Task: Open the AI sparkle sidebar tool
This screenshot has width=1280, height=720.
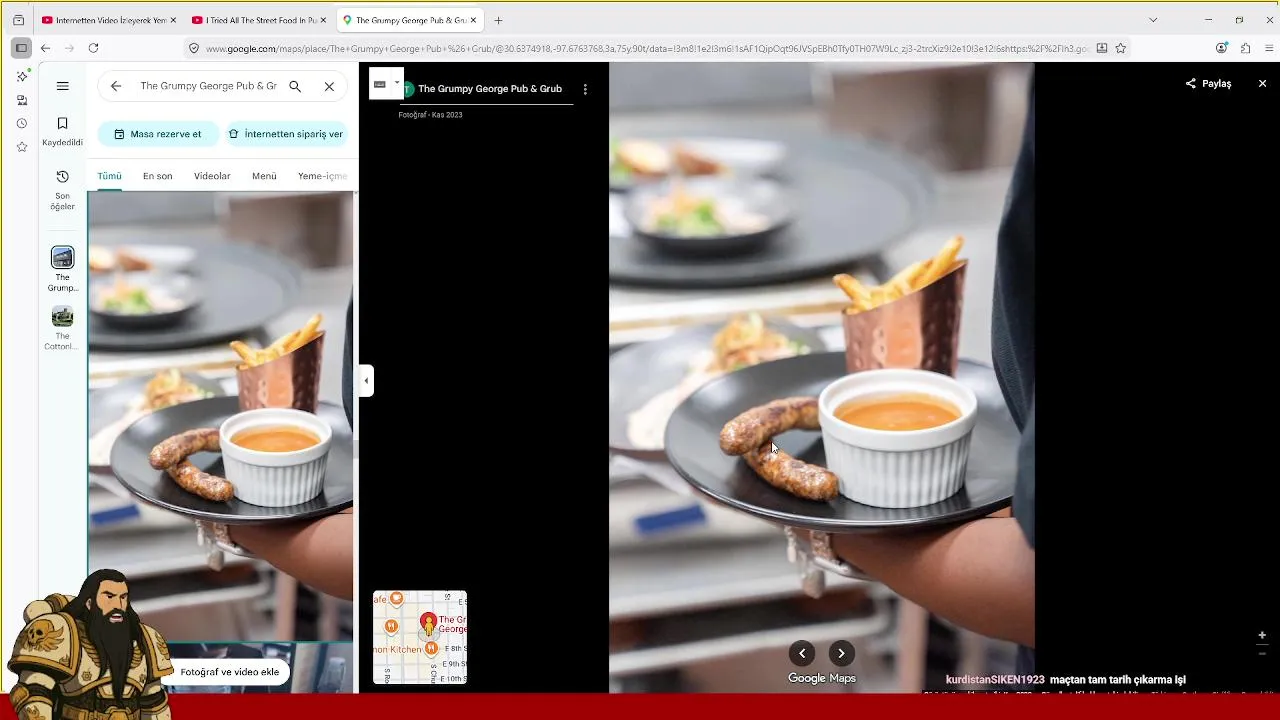Action: 22,77
